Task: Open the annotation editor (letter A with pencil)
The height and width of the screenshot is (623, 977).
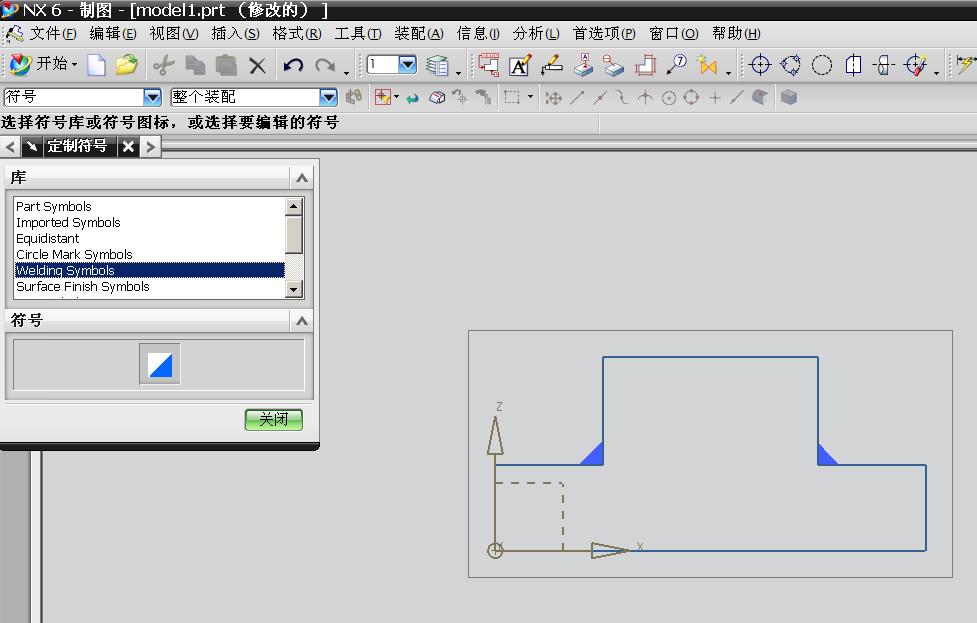Action: pyautogui.click(x=520, y=65)
